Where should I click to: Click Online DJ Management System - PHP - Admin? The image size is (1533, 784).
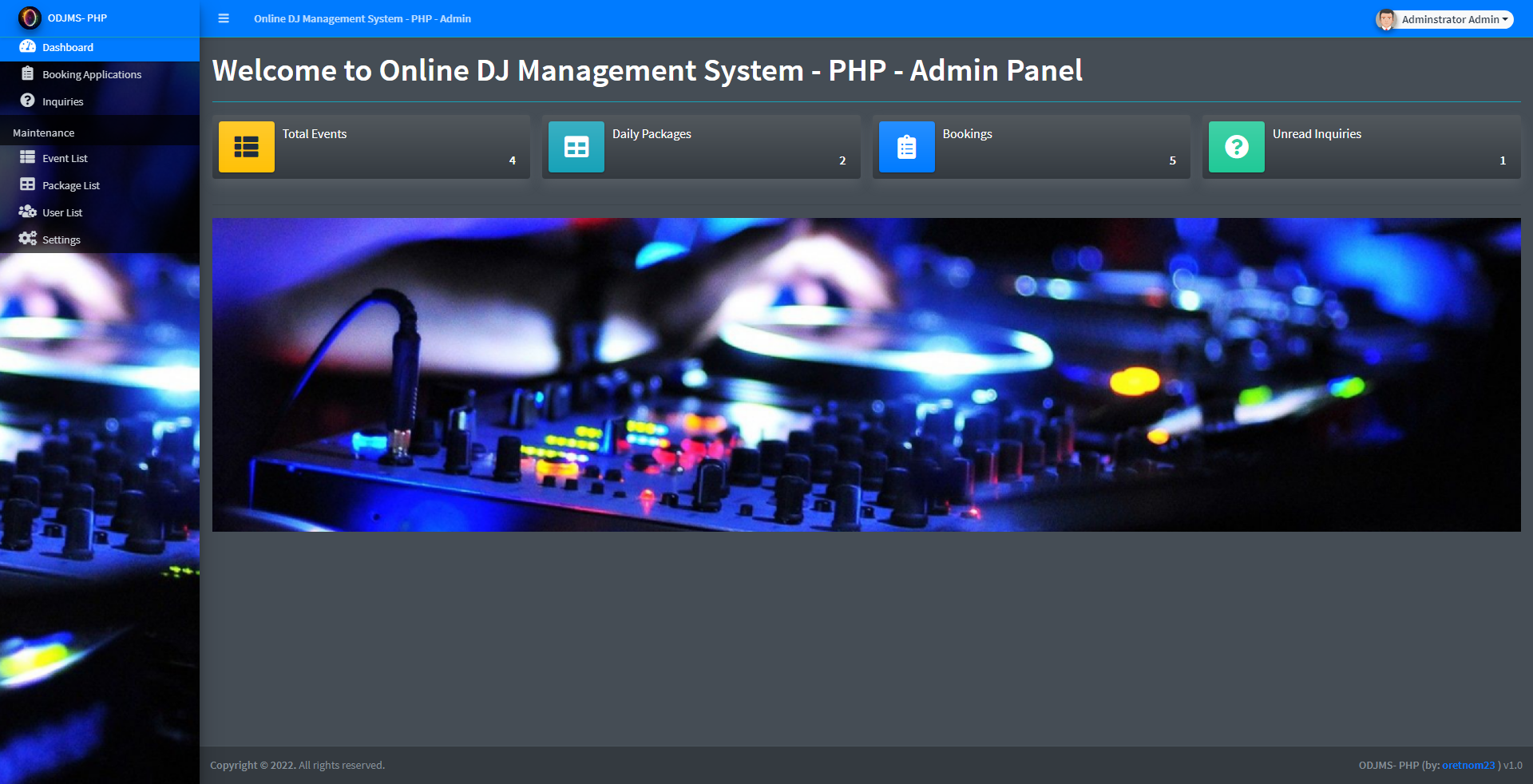[x=362, y=18]
